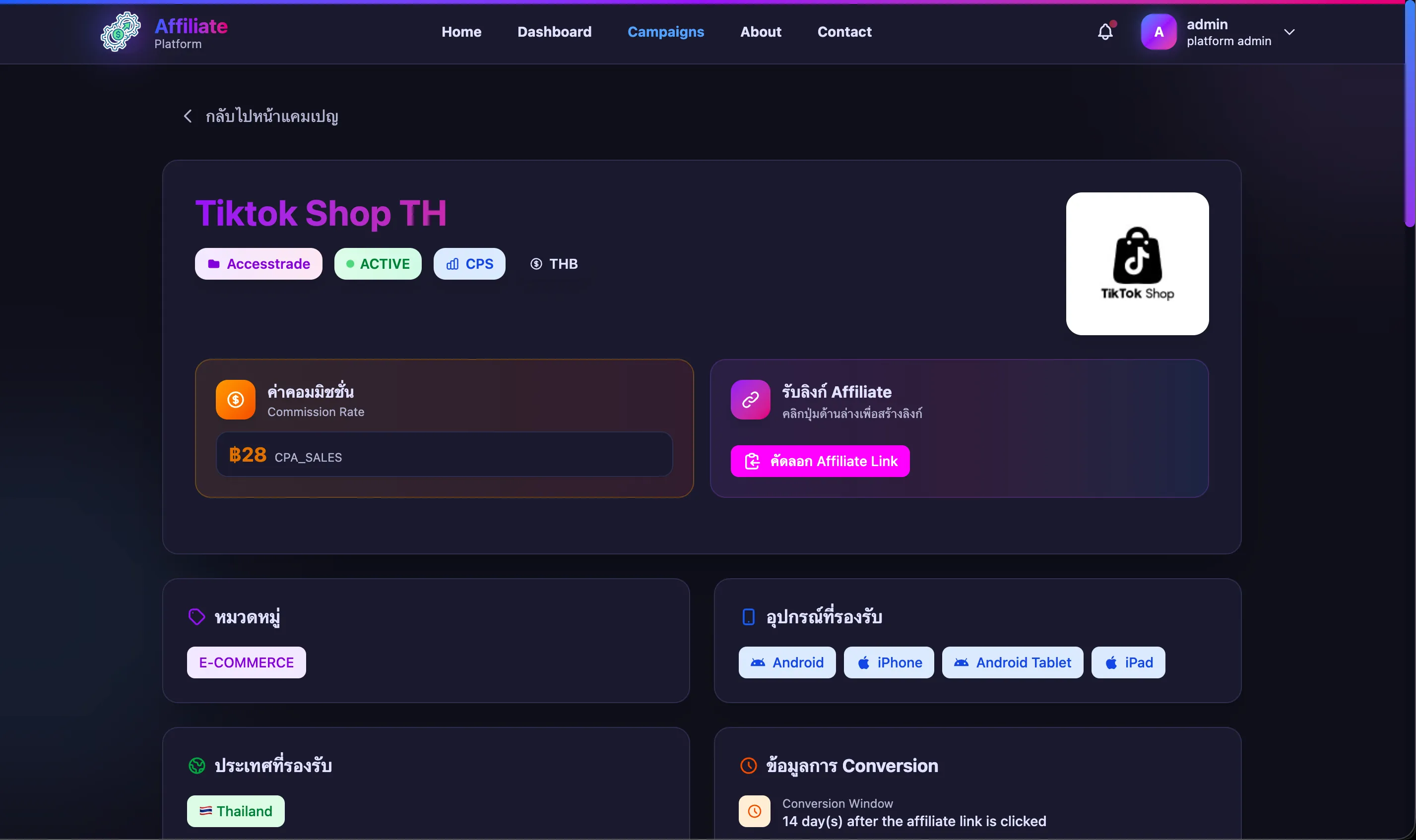Click the E-COMMERCE category tag

pyautogui.click(x=246, y=662)
